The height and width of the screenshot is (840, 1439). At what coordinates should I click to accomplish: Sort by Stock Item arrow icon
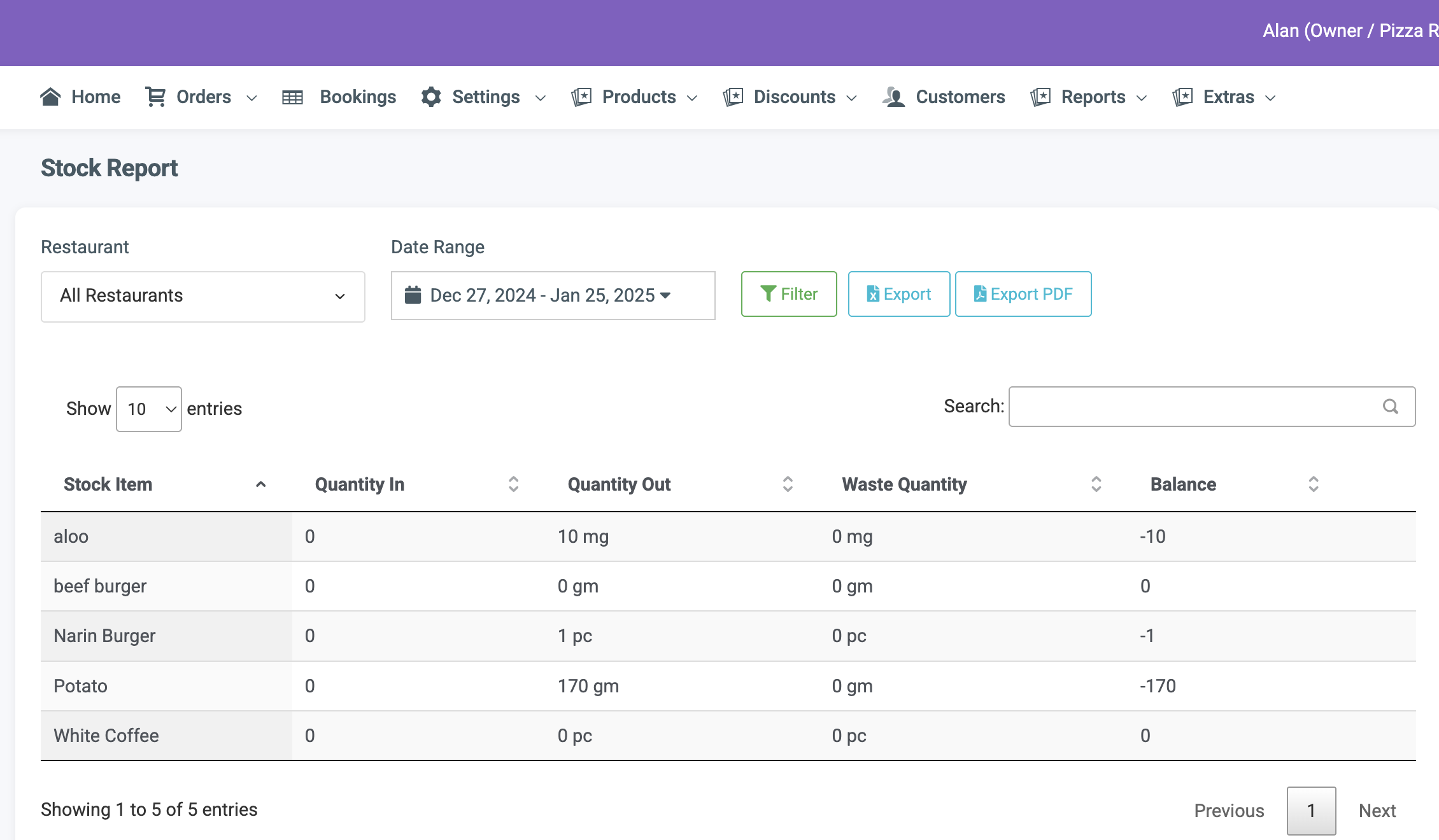pyautogui.click(x=260, y=484)
